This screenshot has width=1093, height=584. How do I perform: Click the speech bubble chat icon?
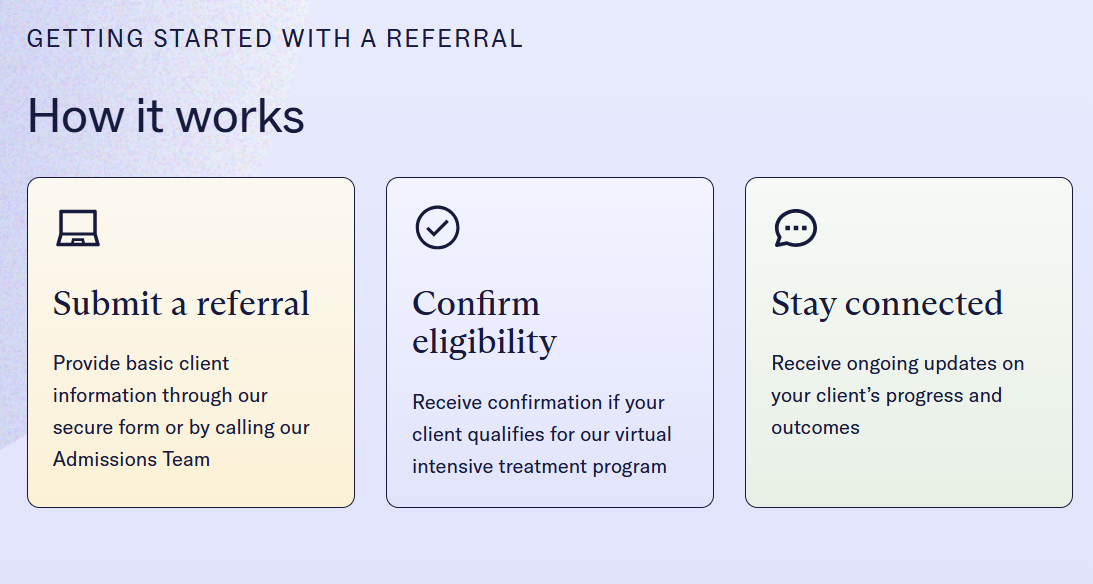(x=795, y=228)
